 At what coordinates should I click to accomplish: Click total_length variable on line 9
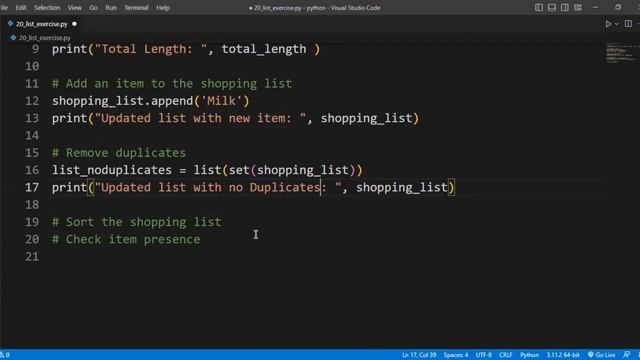point(264,49)
